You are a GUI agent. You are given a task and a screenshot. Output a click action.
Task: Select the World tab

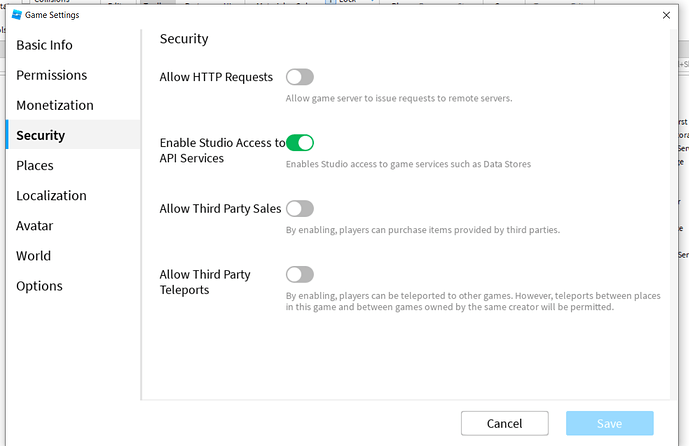coord(33,255)
